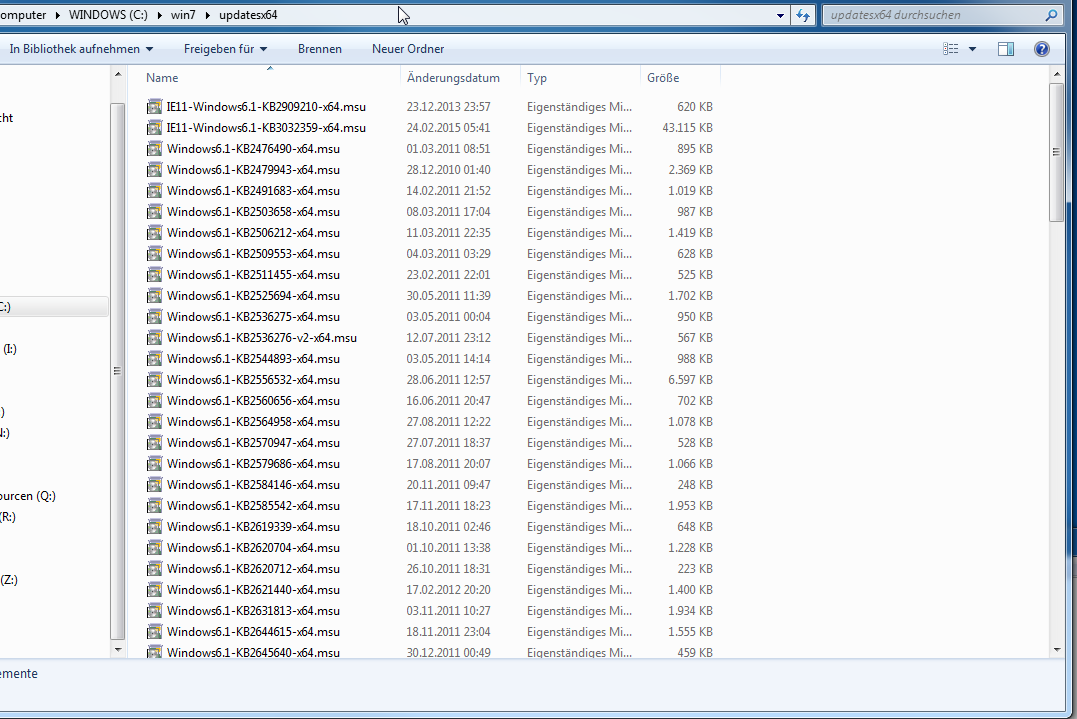
Task: Click the Brennen toolbar button
Action: 319,49
